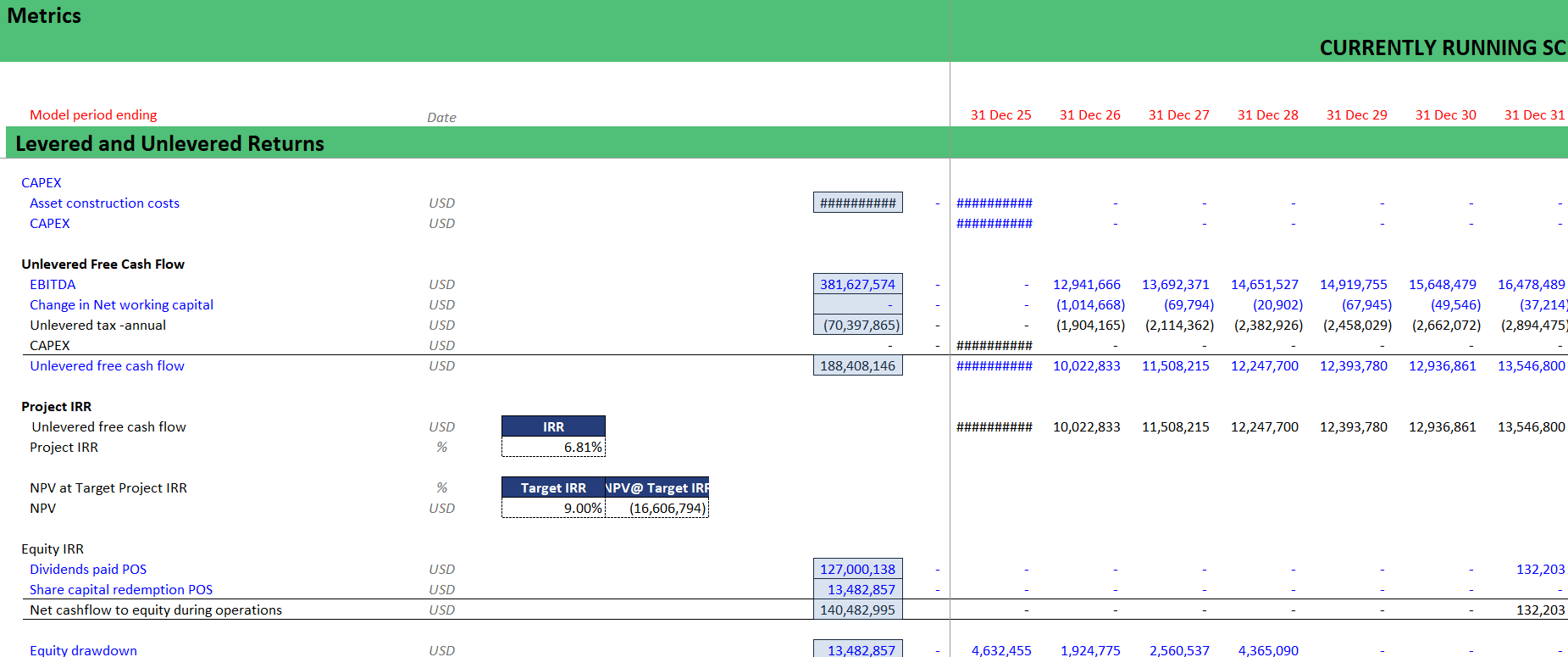This screenshot has height=657, width=1568.
Task: Select the 31 Dec 25 column date header
Action: (1000, 114)
